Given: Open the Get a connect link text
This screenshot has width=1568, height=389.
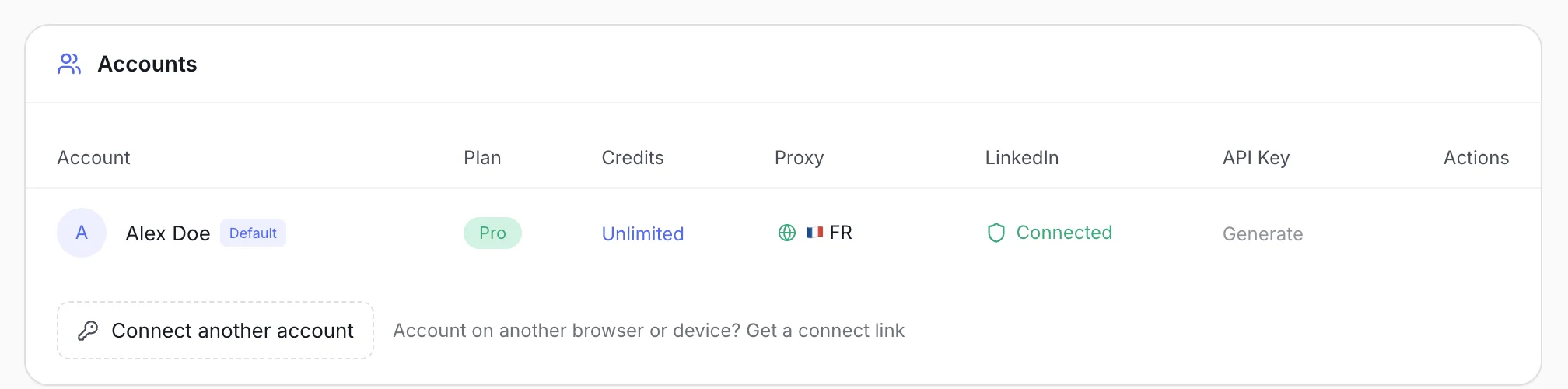Looking at the screenshot, I should point(825,331).
